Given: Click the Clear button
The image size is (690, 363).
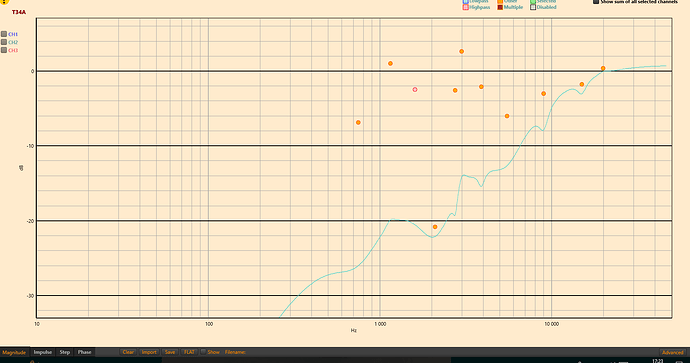Looking at the screenshot, I should (128, 352).
